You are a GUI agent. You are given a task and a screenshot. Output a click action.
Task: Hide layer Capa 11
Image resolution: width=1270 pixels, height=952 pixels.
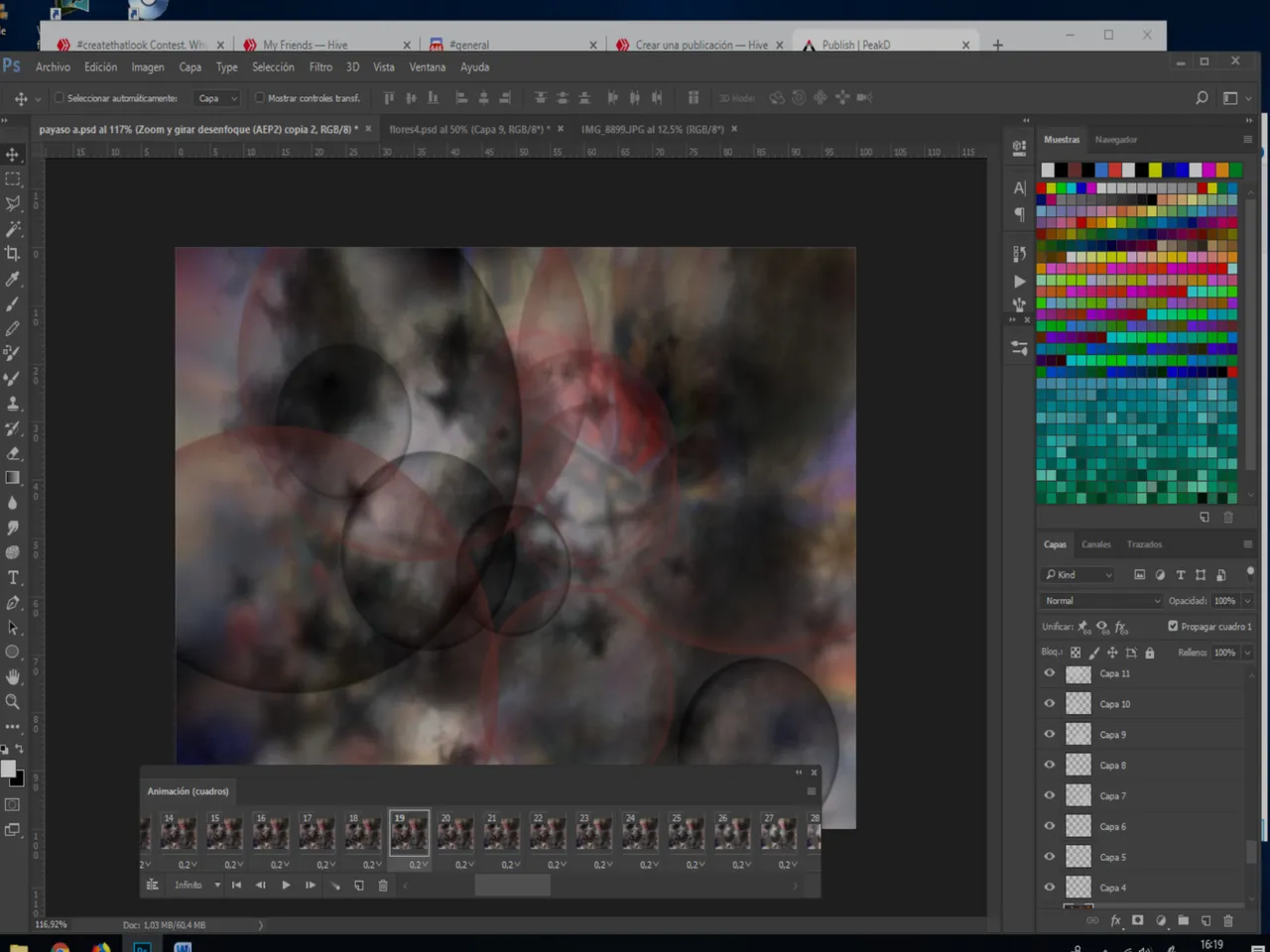pos(1050,673)
